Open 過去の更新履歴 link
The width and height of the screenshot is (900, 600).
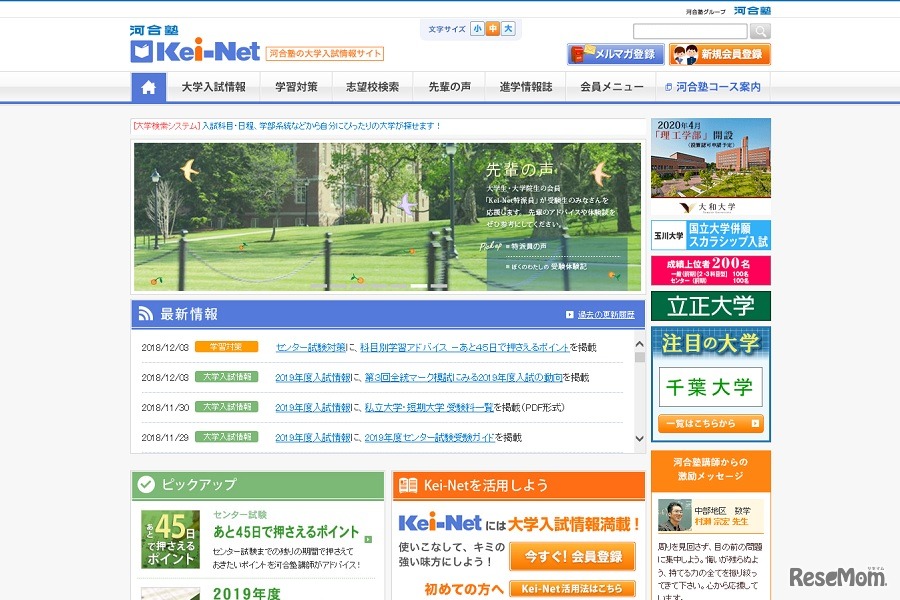pyautogui.click(x=606, y=315)
